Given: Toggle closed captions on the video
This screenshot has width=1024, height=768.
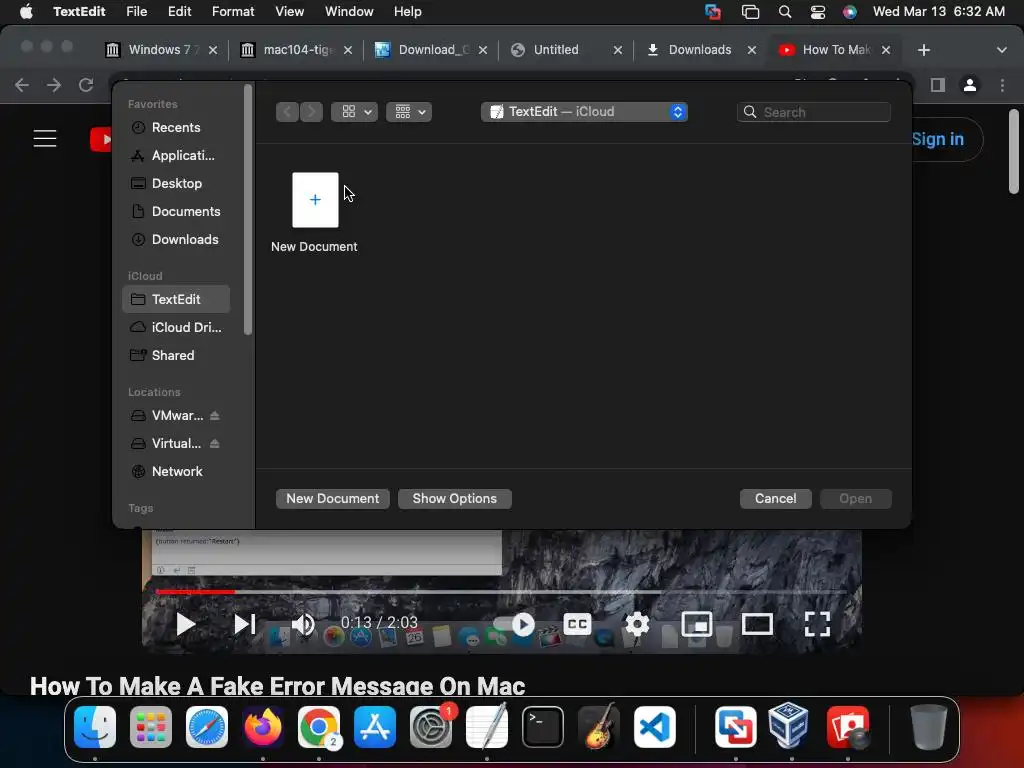Looking at the screenshot, I should (577, 624).
